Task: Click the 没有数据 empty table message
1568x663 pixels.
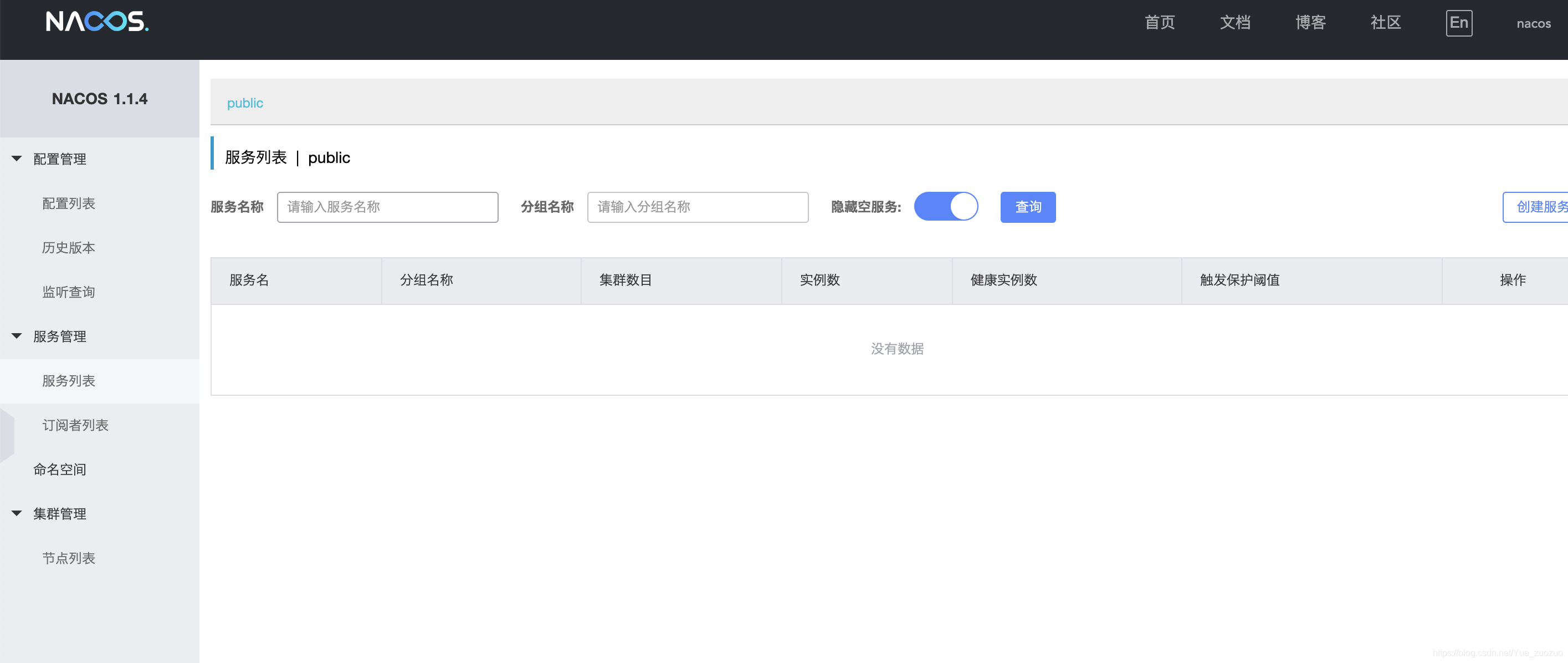Action: coord(897,349)
